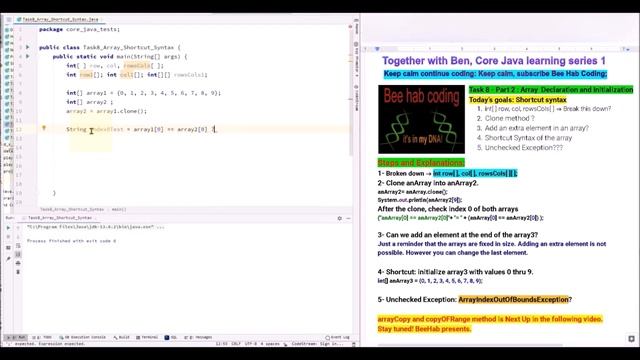640x360 pixels.
Task: Toggle scroll to end of console output
Action: (18, 254)
